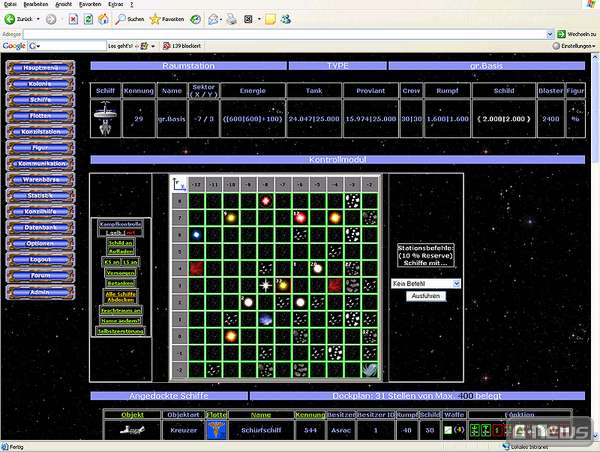Click the Wechseln zu green arrow icon
This screenshot has height=452, width=600.
pos(561,34)
